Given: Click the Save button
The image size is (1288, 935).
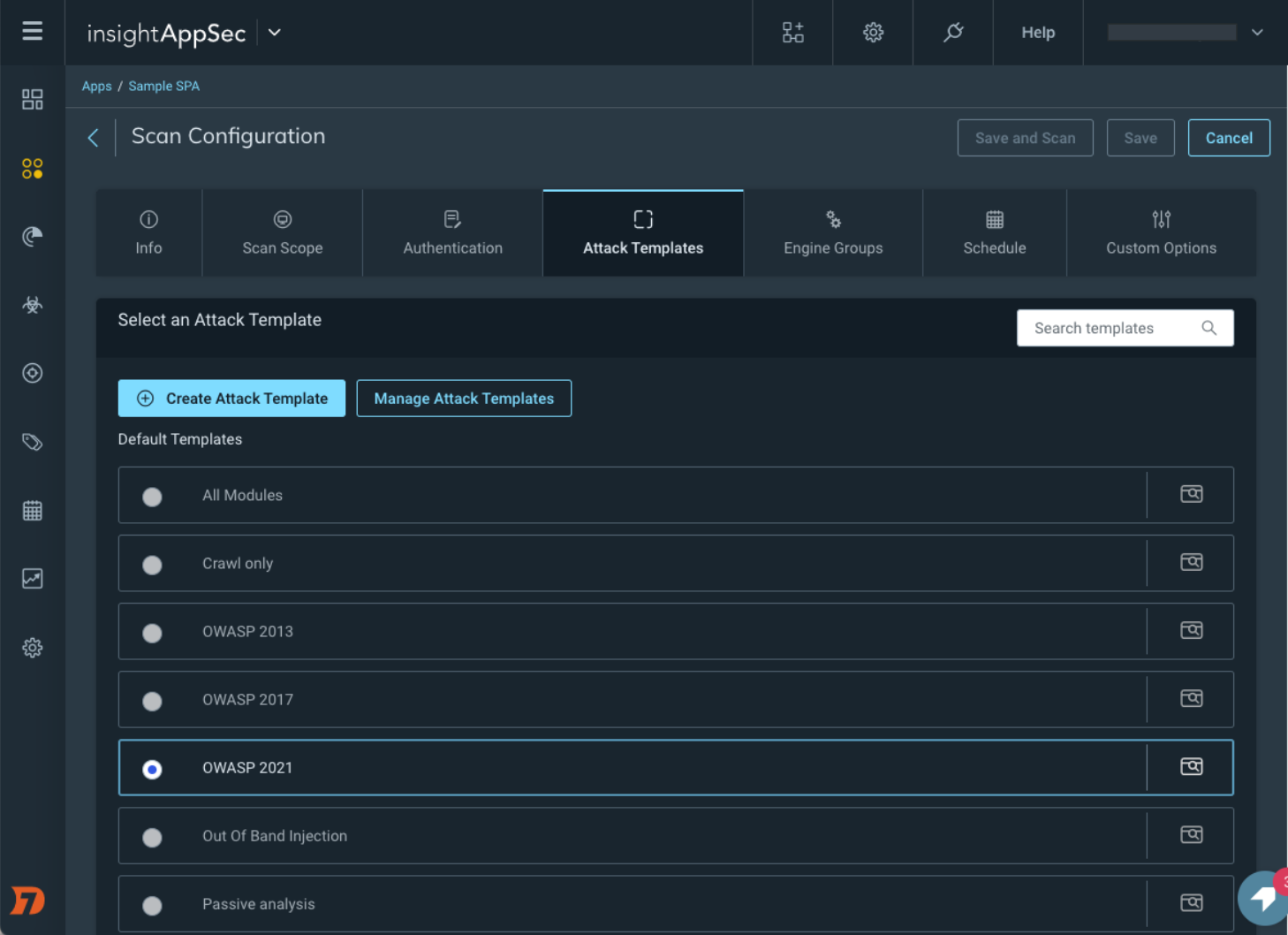Looking at the screenshot, I should (x=1140, y=138).
